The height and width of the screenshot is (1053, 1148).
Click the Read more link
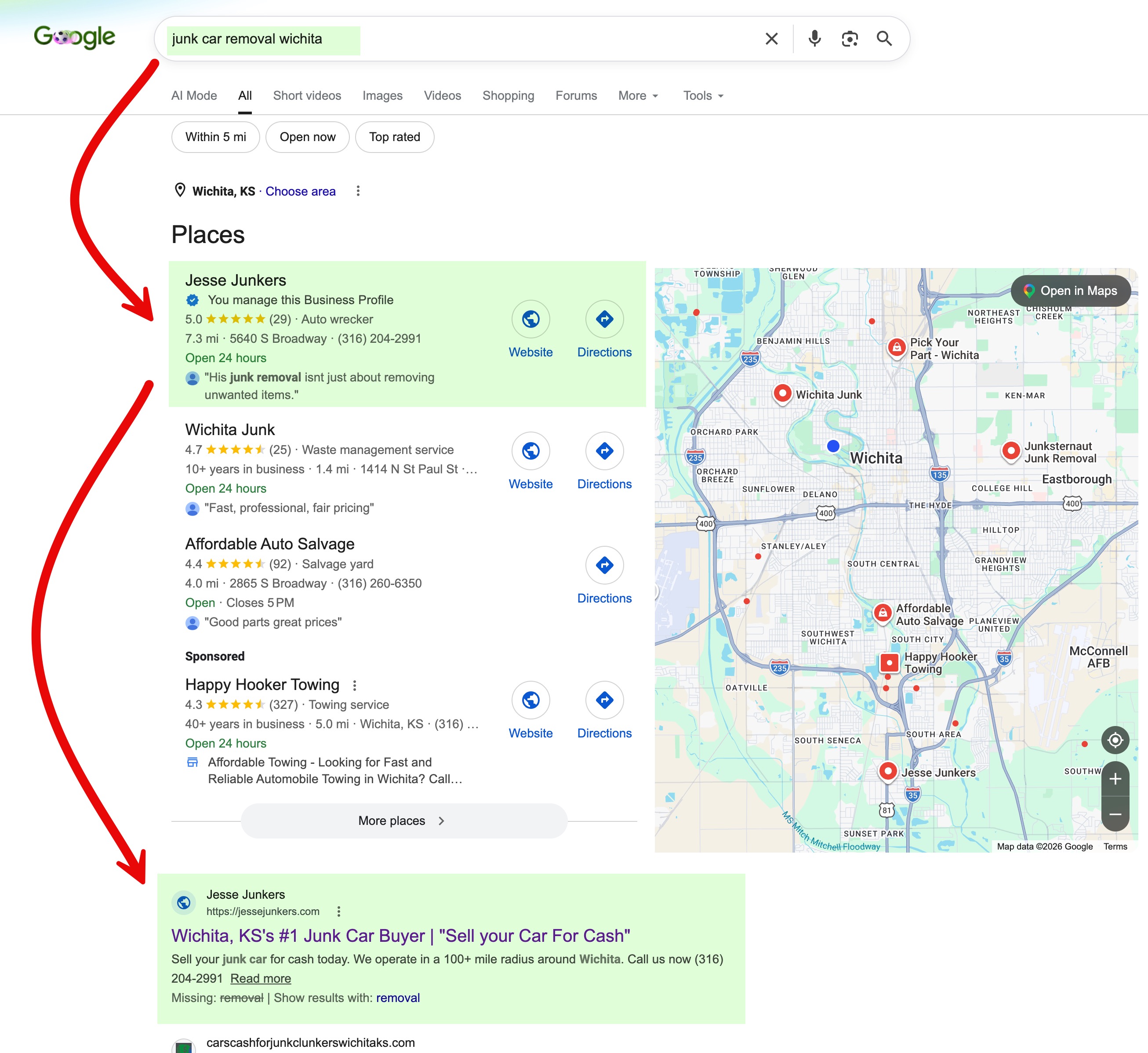pyautogui.click(x=260, y=978)
